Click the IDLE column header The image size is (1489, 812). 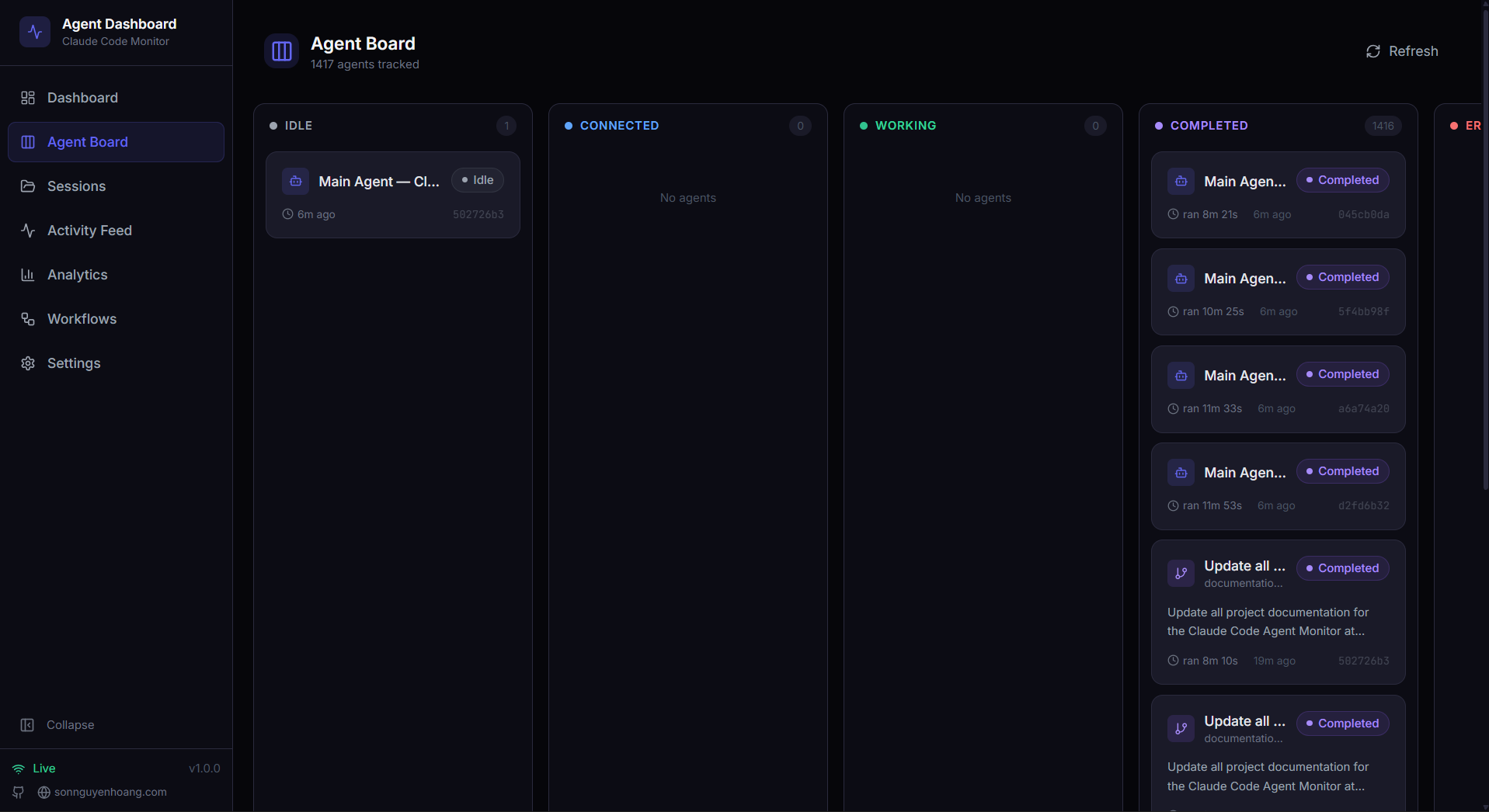tap(298, 126)
